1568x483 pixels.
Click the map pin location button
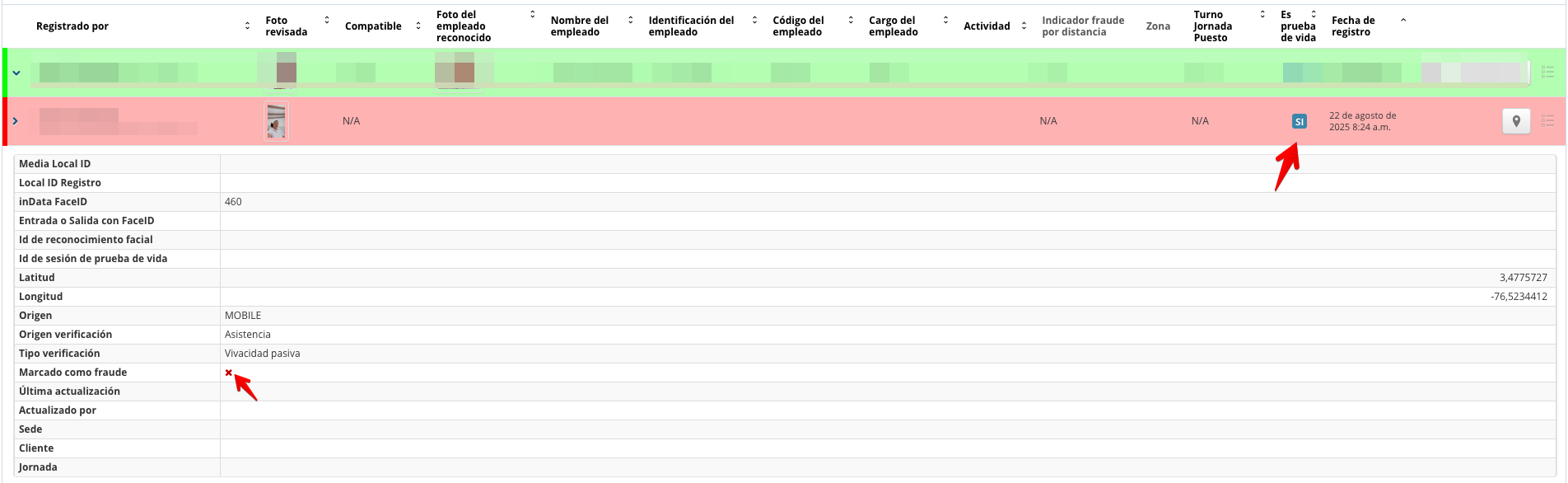1515,121
